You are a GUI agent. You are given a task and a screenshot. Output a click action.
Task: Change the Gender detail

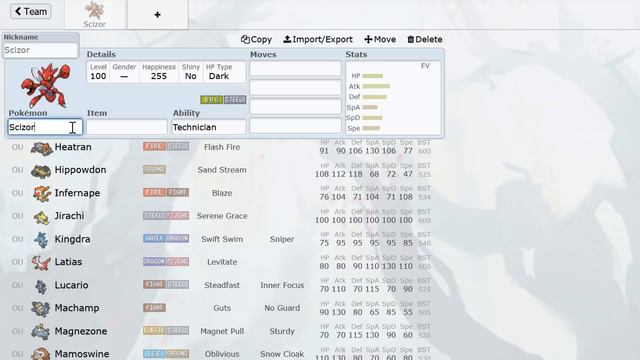124,72
